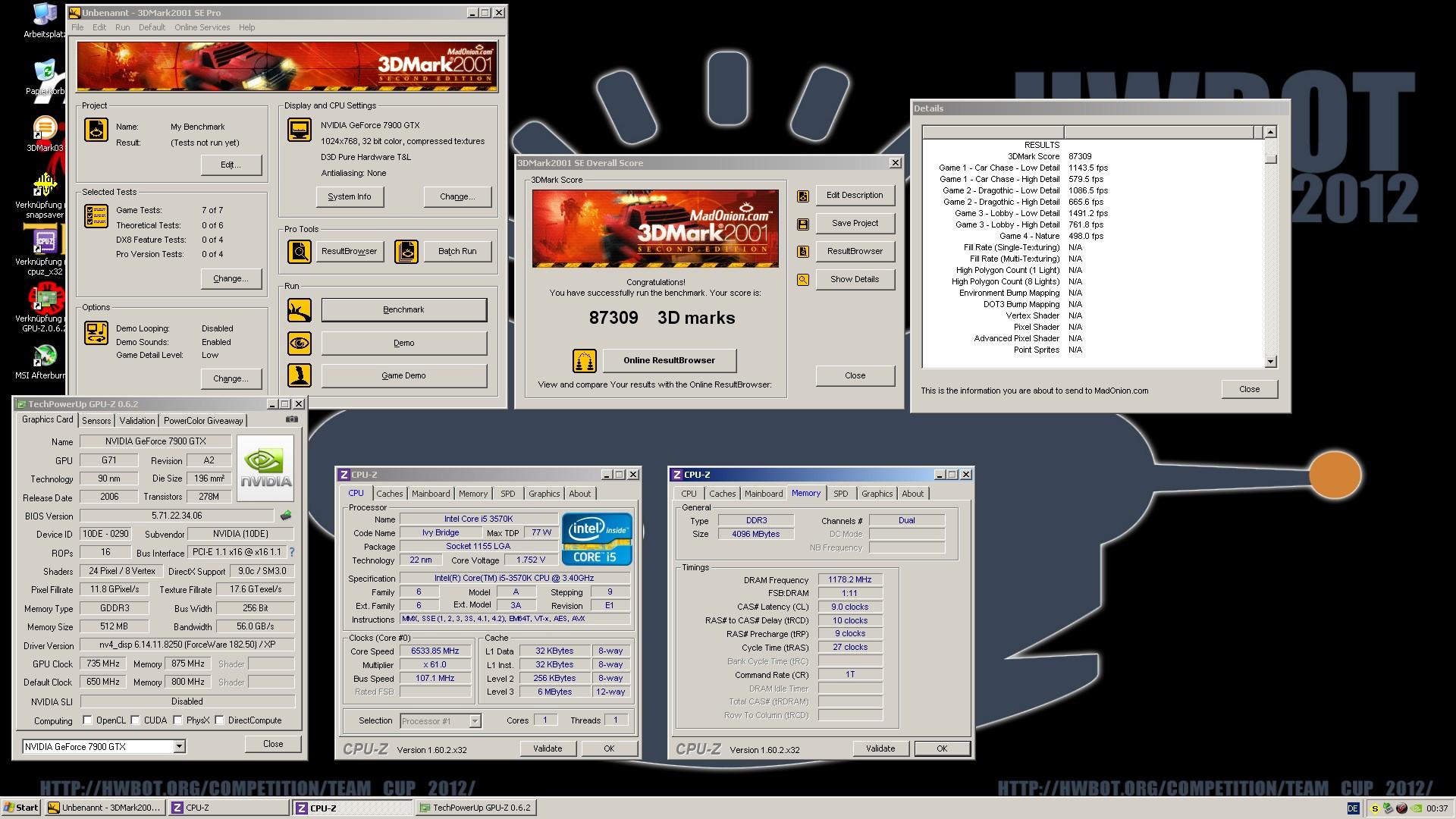This screenshot has width=1456, height=819.
Task: Click the DRAM Frequency value 1178.2 MHz
Action: click(850, 579)
